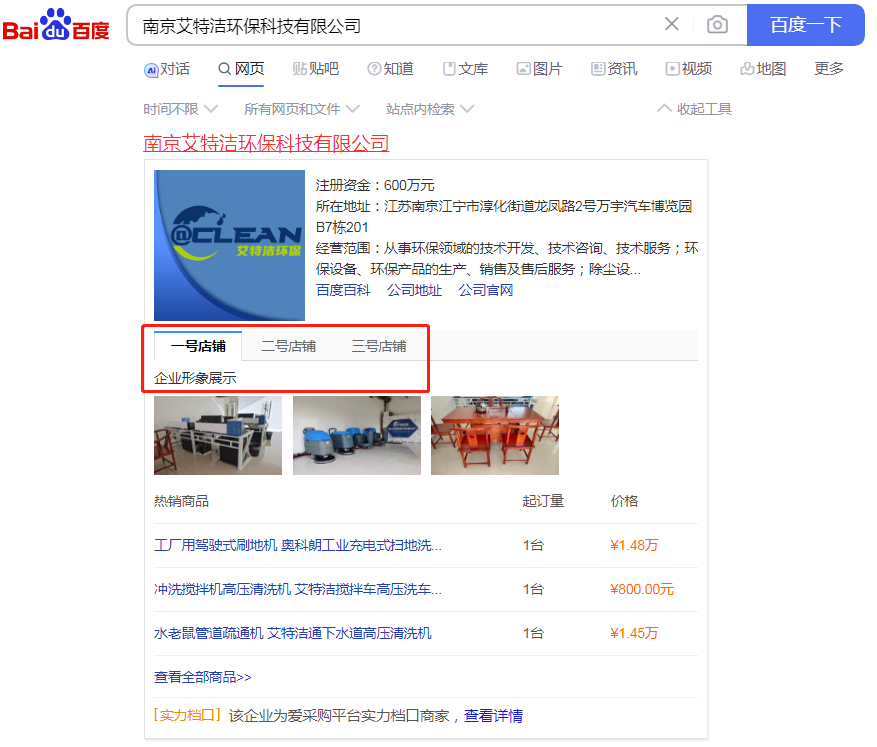Click the ¥1.45万 price

click(634, 633)
